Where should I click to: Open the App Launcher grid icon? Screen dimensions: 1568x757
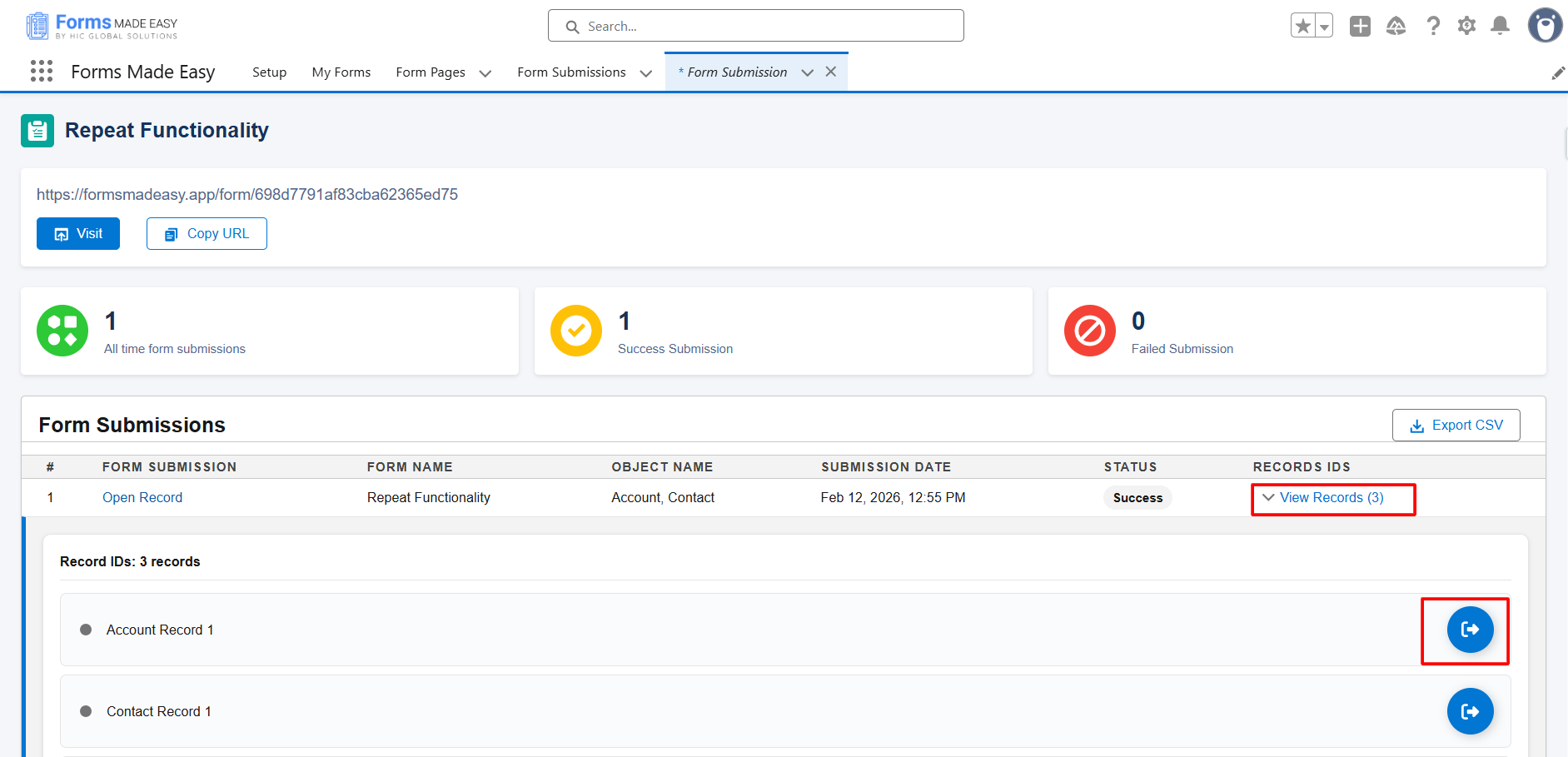(42, 72)
